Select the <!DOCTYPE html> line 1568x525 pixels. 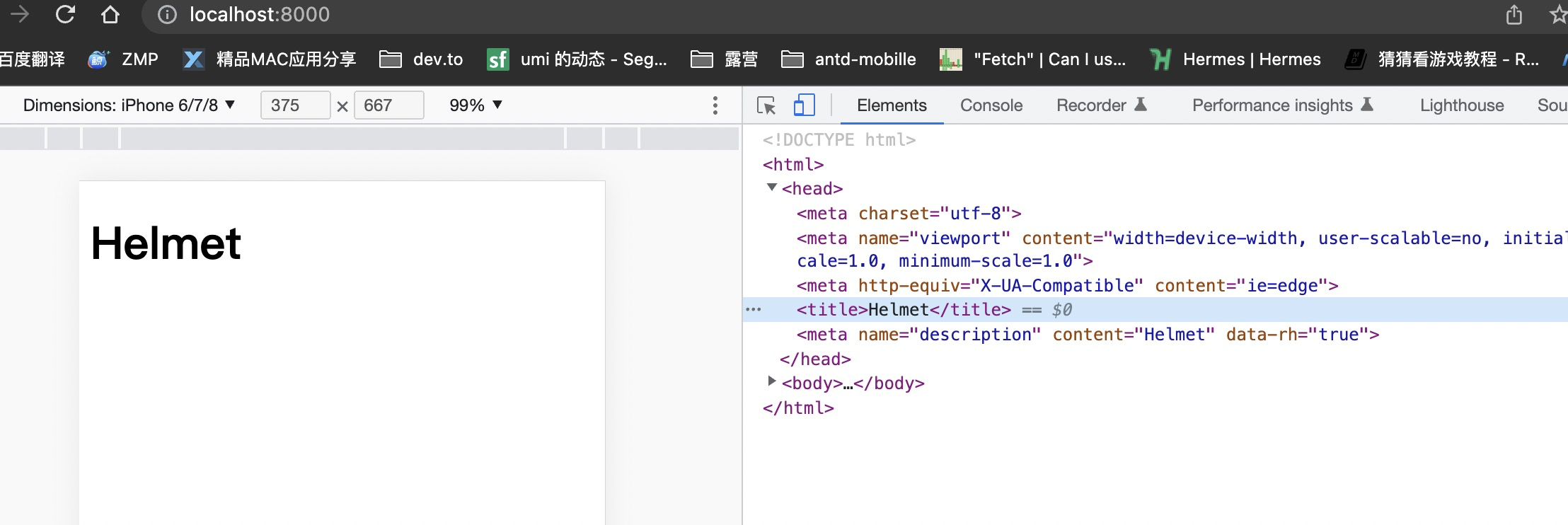[839, 140]
